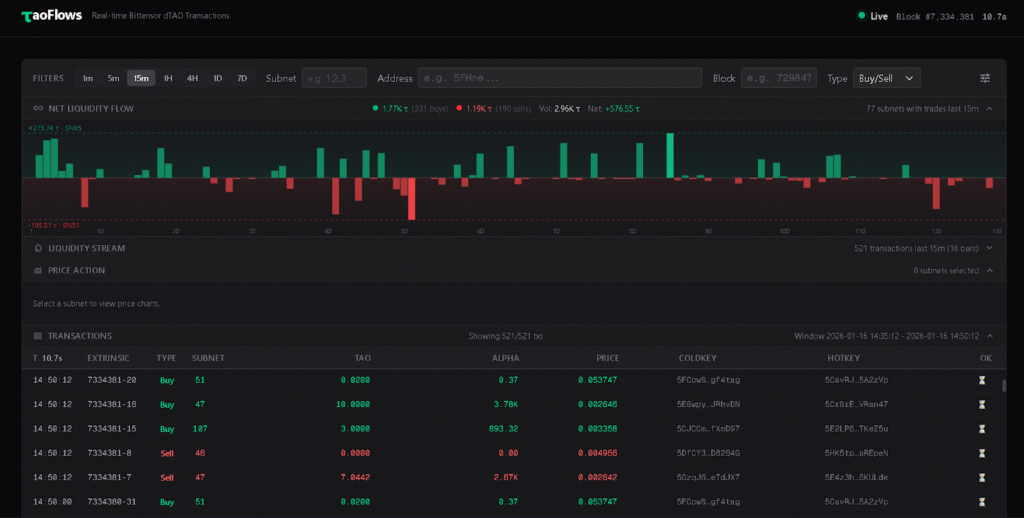
Task: Open the filter settings sliders icon
Action: pyautogui.click(x=985, y=78)
